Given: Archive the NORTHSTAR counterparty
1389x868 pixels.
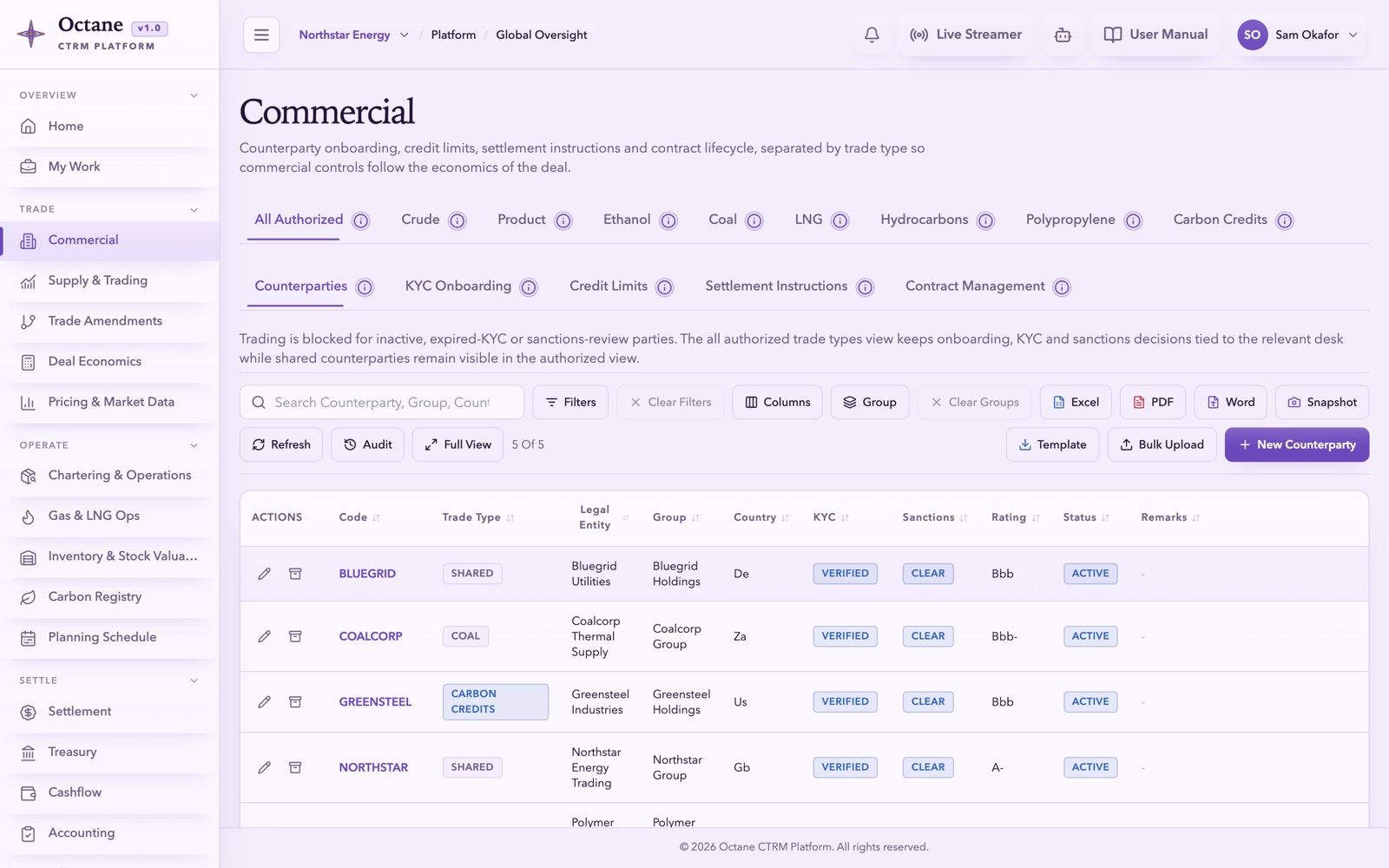Looking at the screenshot, I should pyautogui.click(x=295, y=767).
